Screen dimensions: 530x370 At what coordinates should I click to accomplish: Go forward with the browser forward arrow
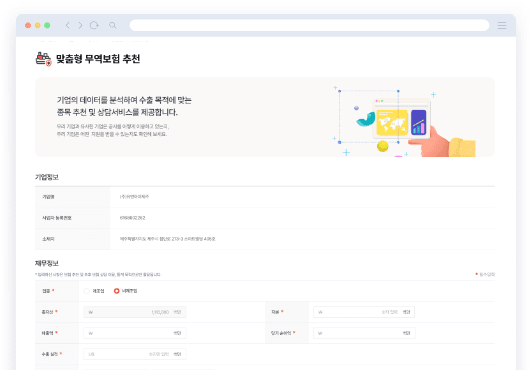pos(80,25)
